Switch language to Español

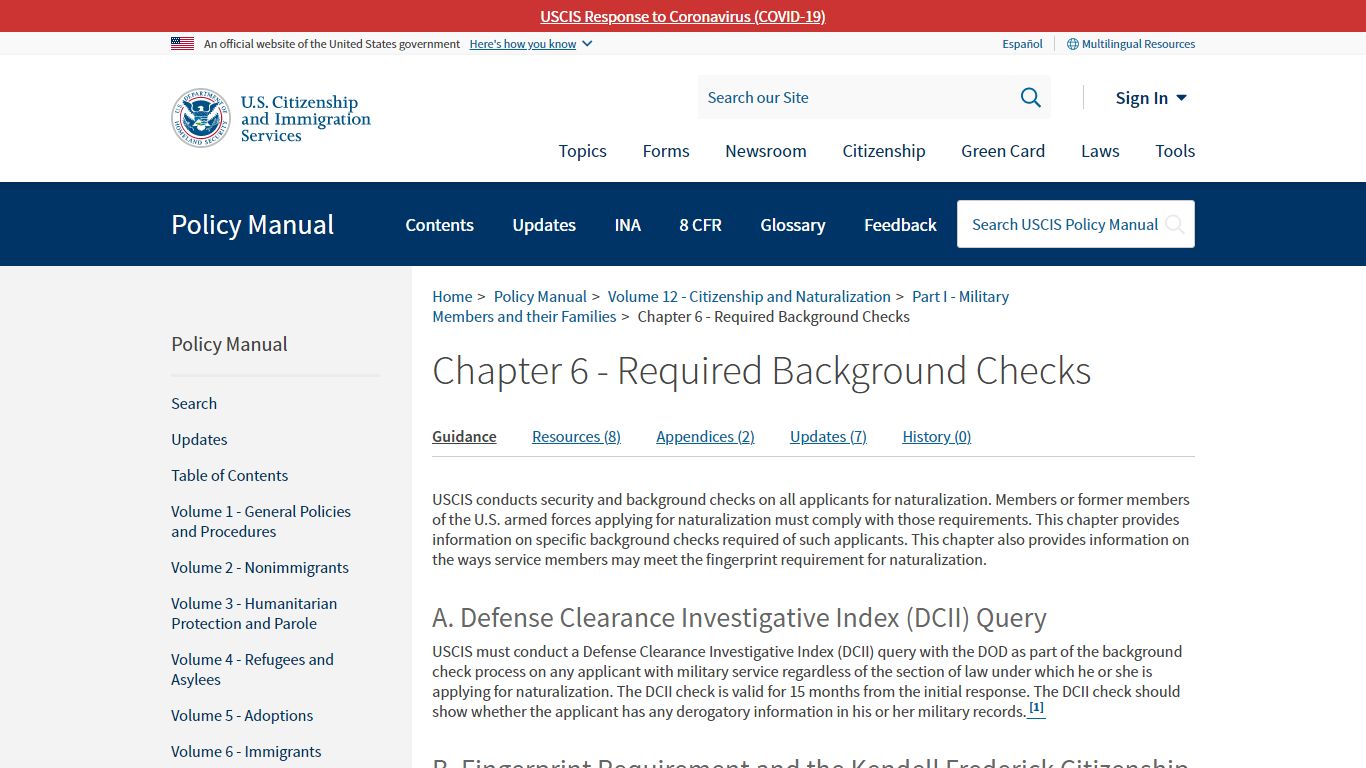point(1022,44)
